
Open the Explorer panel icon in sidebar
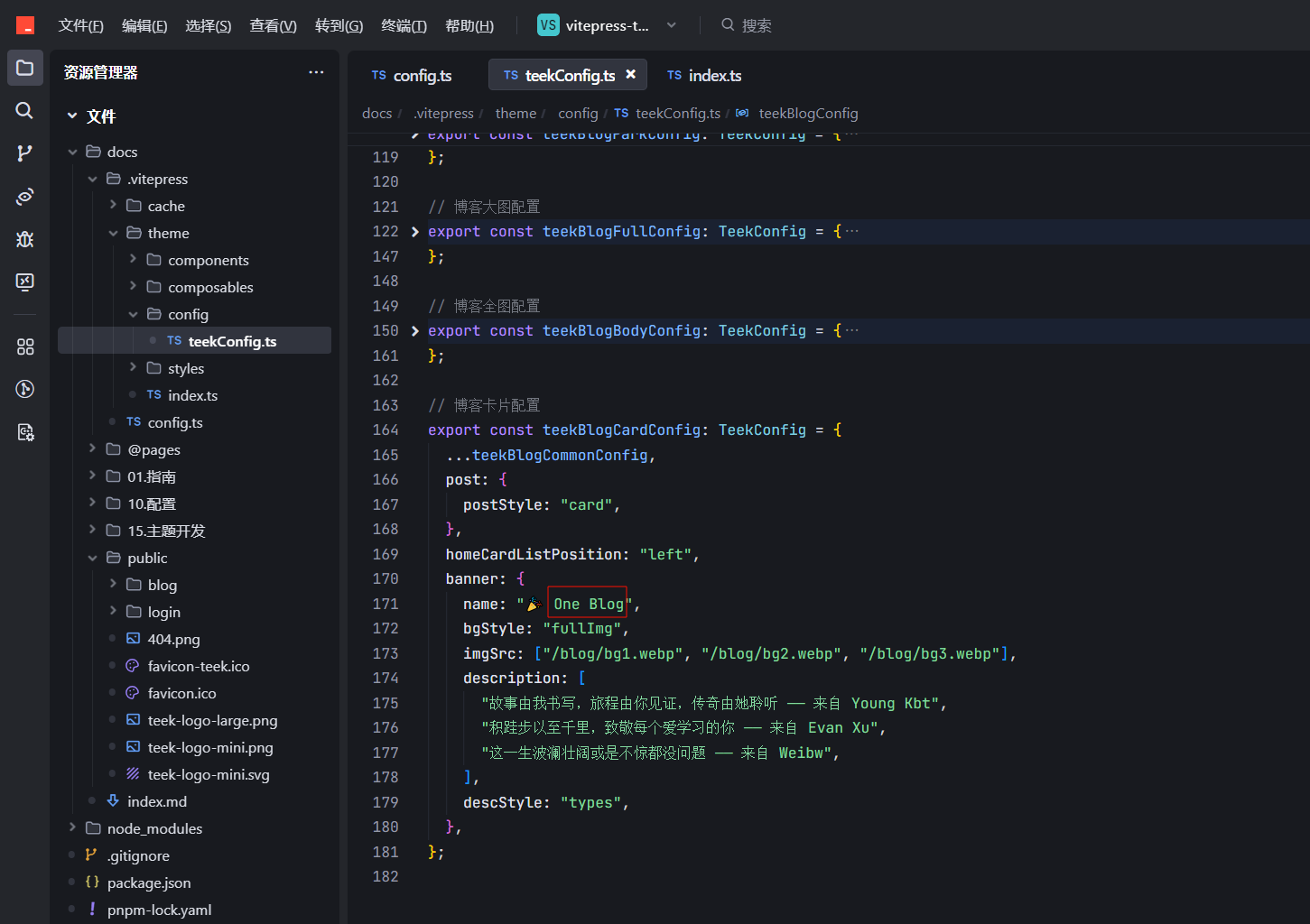tap(25, 68)
